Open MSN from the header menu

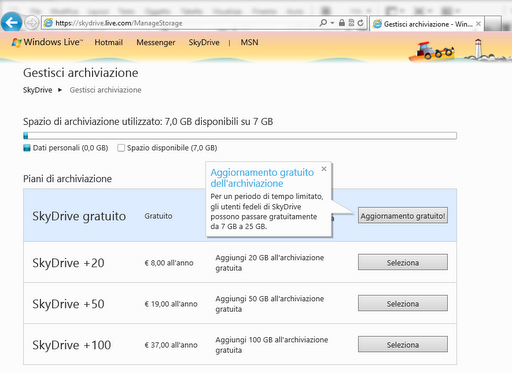pyautogui.click(x=249, y=42)
